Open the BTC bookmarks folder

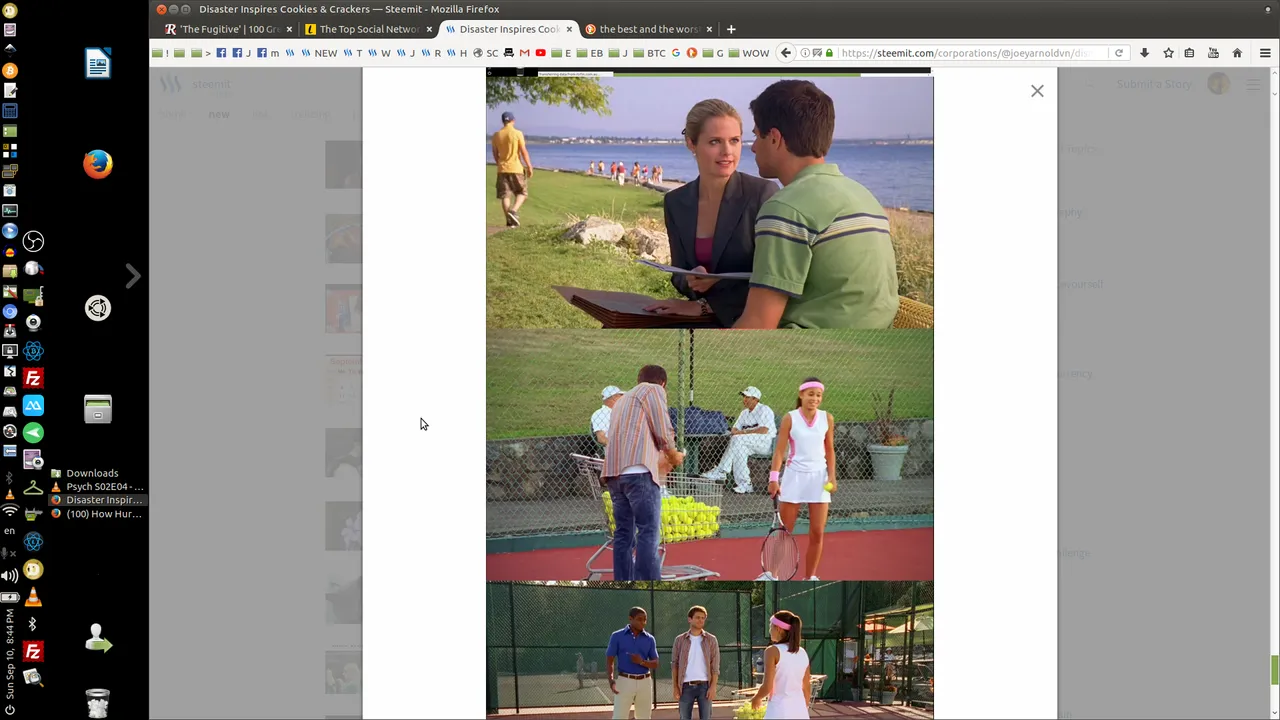649,53
